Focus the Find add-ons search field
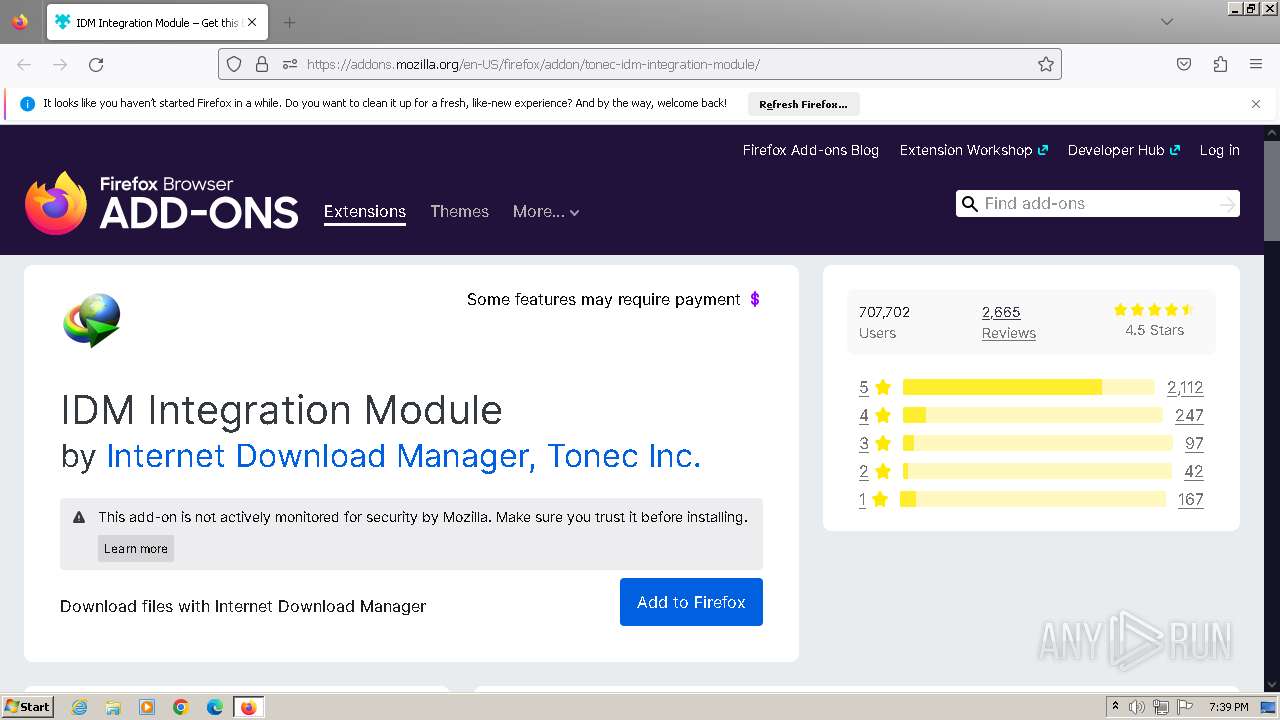1280x720 pixels. (1097, 203)
